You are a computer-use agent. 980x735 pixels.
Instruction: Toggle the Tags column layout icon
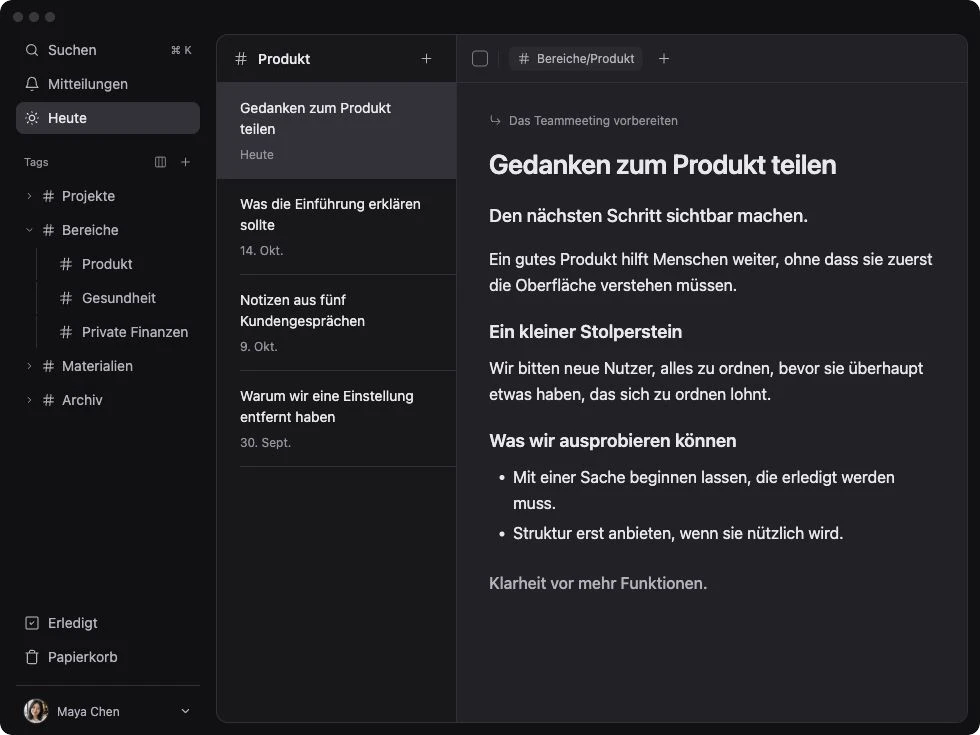point(161,162)
